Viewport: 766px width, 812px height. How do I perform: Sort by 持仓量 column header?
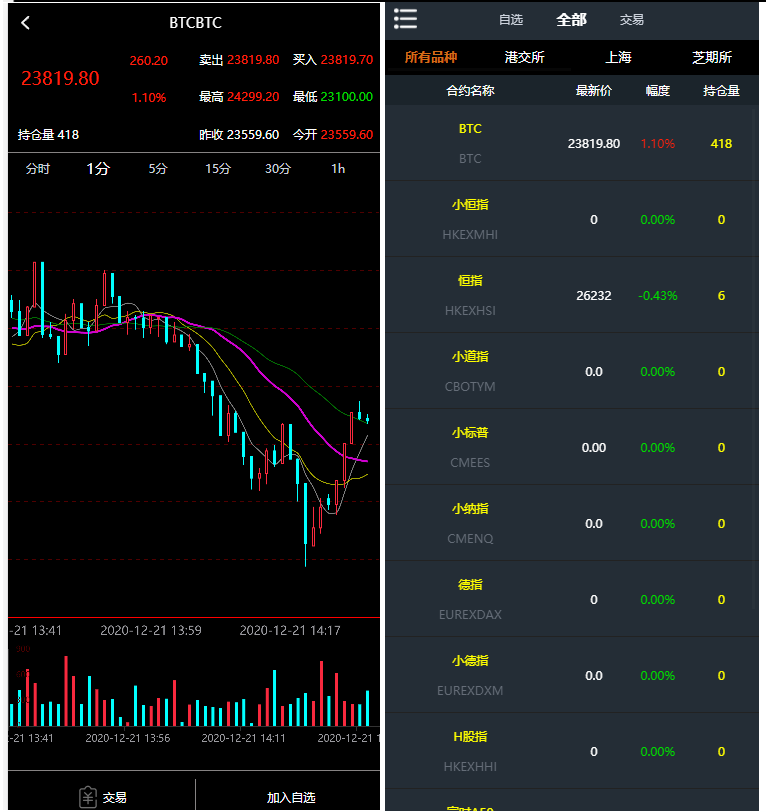pos(721,91)
